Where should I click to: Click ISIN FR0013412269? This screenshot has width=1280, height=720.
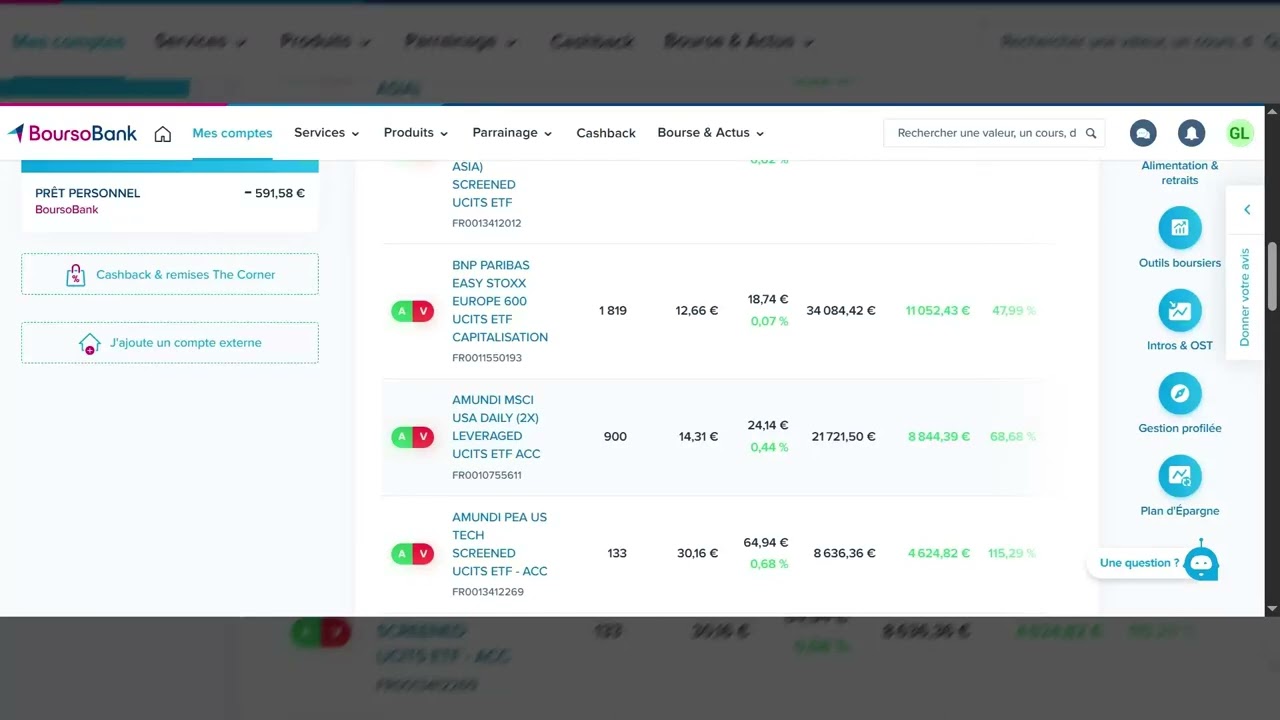pyautogui.click(x=488, y=592)
